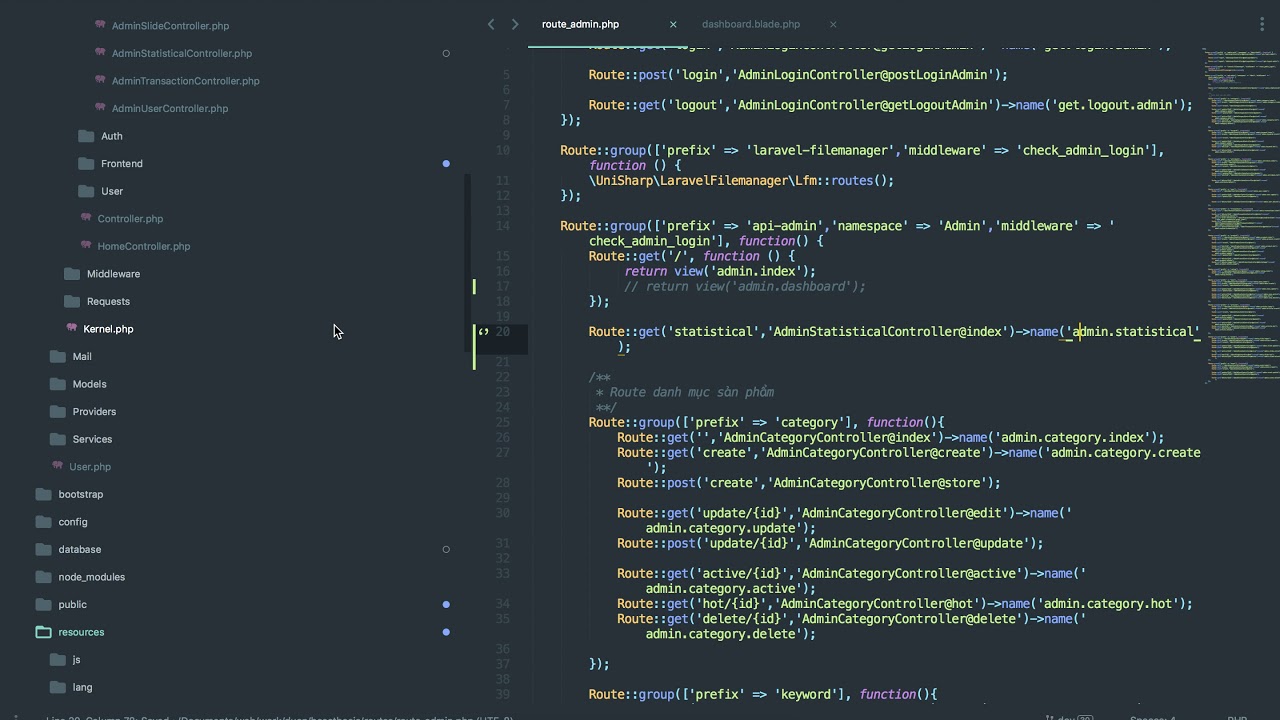Viewport: 1280px width, 720px height.
Task: Click the PHP icon beside Kernel.php
Action: (x=72, y=328)
